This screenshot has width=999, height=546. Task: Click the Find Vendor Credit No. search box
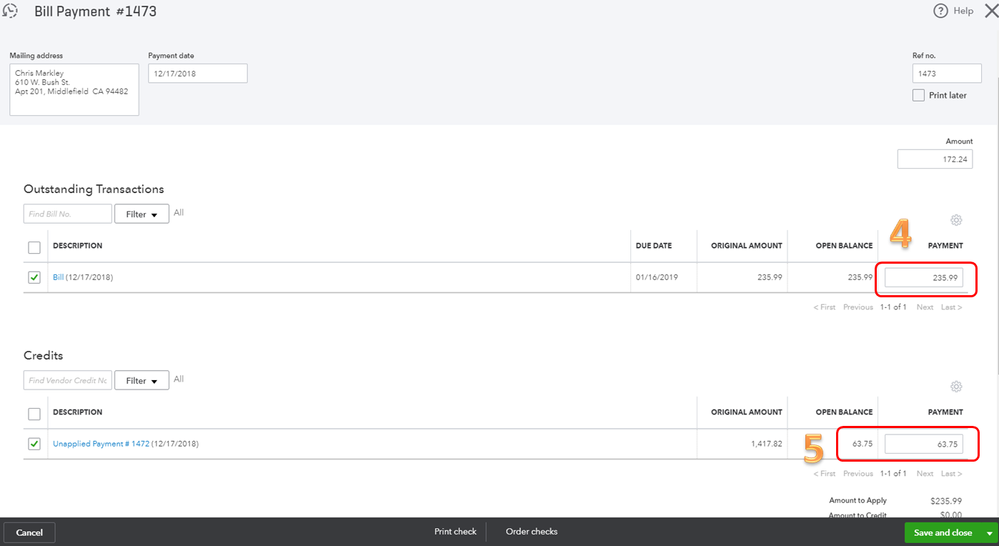tap(68, 380)
